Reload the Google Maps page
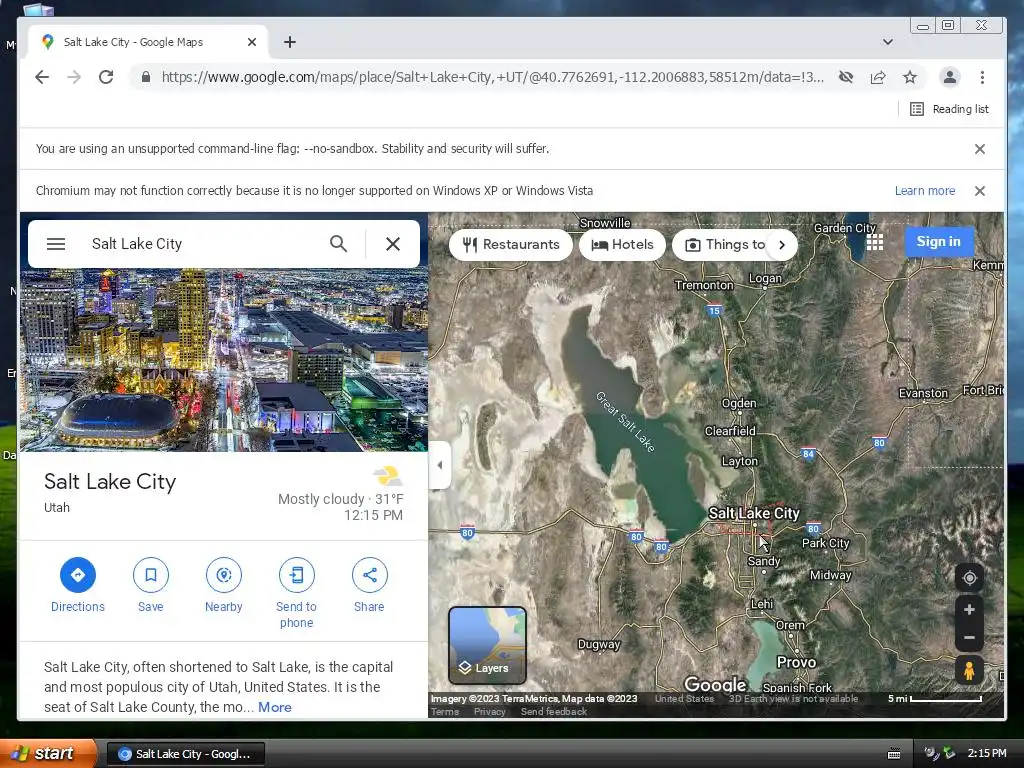Viewport: 1024px width, 768px height. tap(106, 77)
